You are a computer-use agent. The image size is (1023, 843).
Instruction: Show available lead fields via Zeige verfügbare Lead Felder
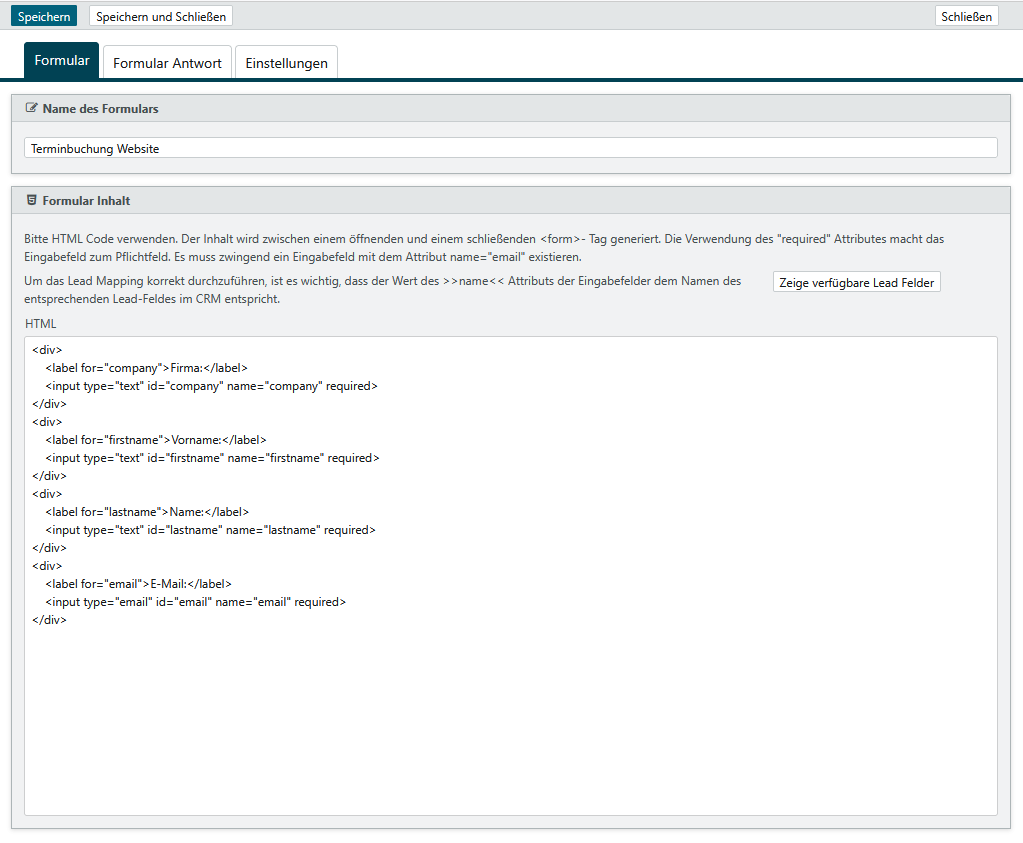[856, 283]
